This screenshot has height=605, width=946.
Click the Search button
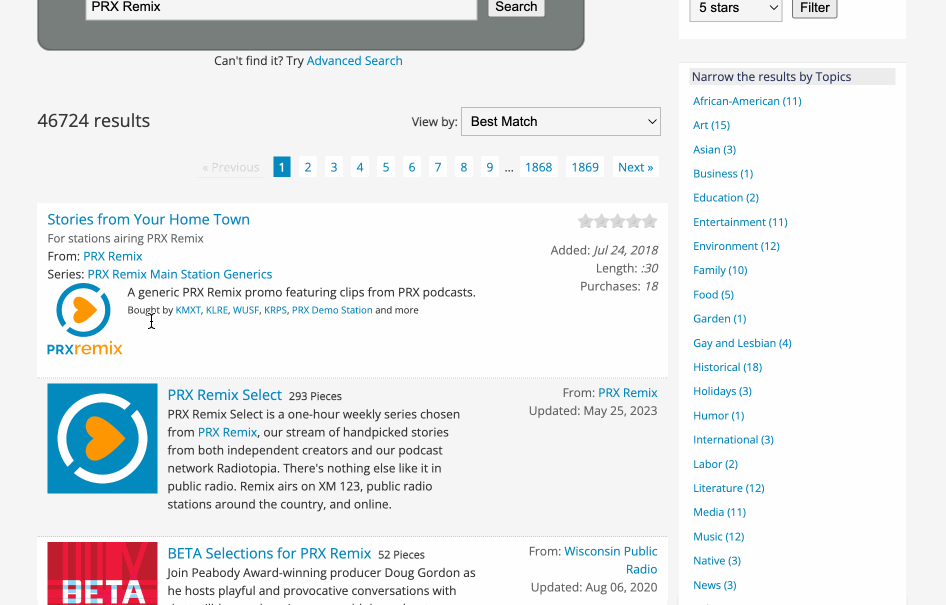[x=516, y=7]
